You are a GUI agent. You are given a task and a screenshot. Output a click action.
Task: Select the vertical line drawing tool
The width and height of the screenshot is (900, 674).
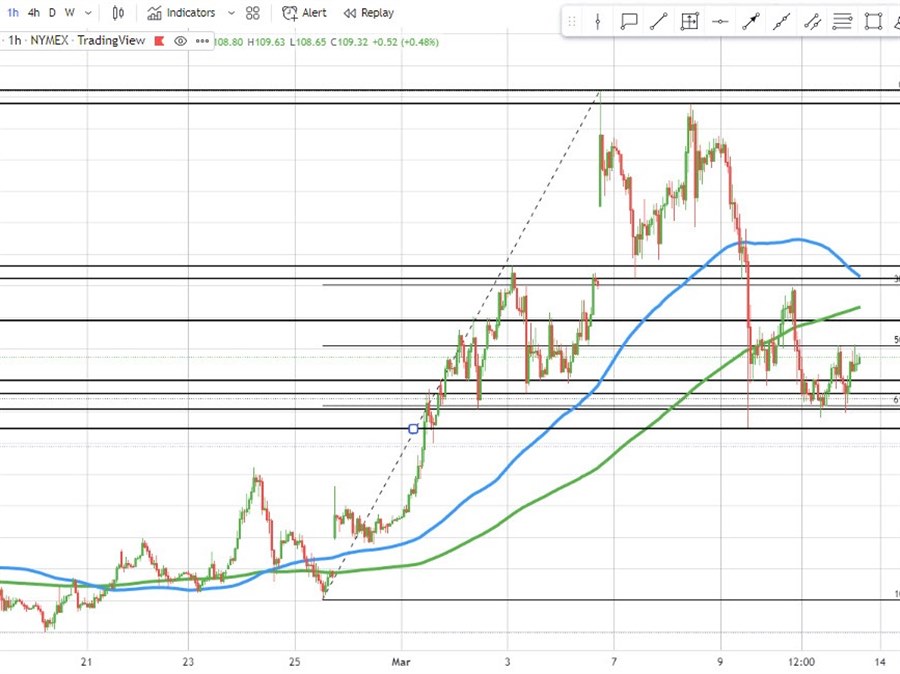pos(598,21)
